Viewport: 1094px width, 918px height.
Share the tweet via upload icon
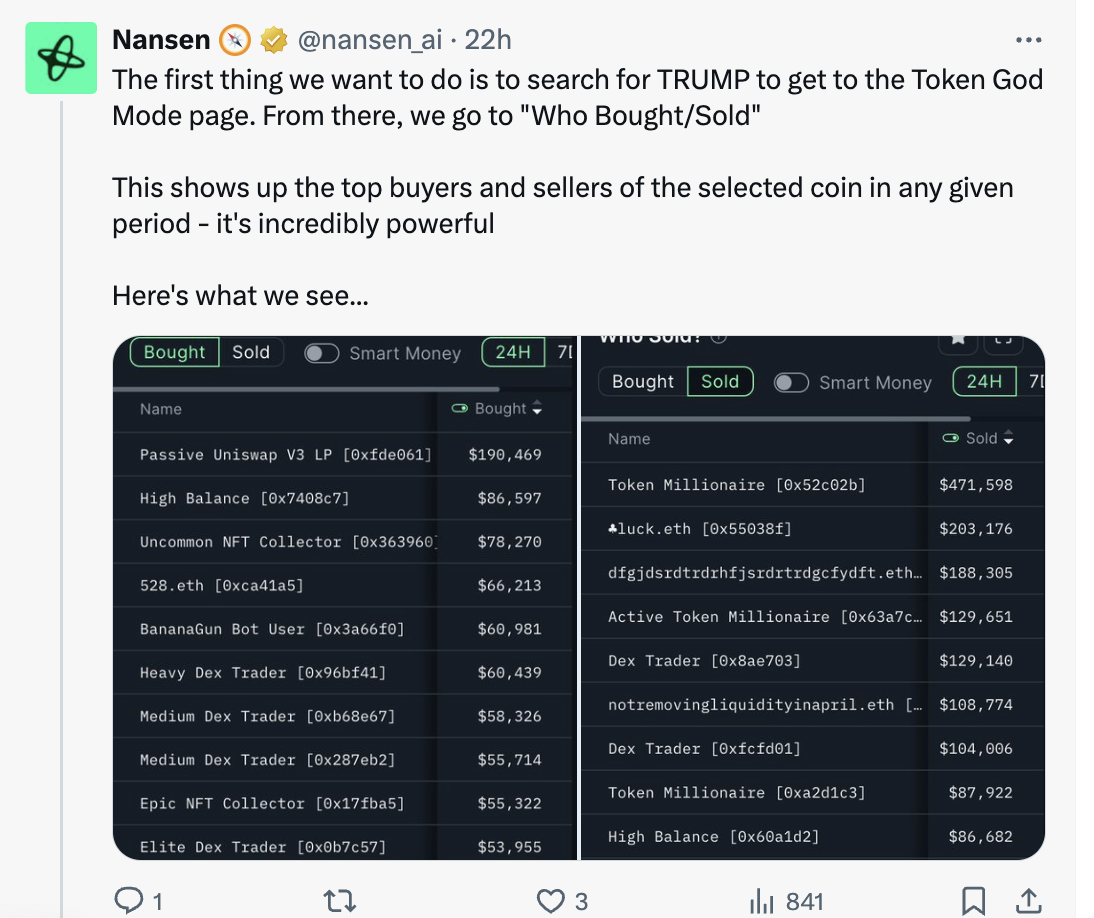point(1029,901)
